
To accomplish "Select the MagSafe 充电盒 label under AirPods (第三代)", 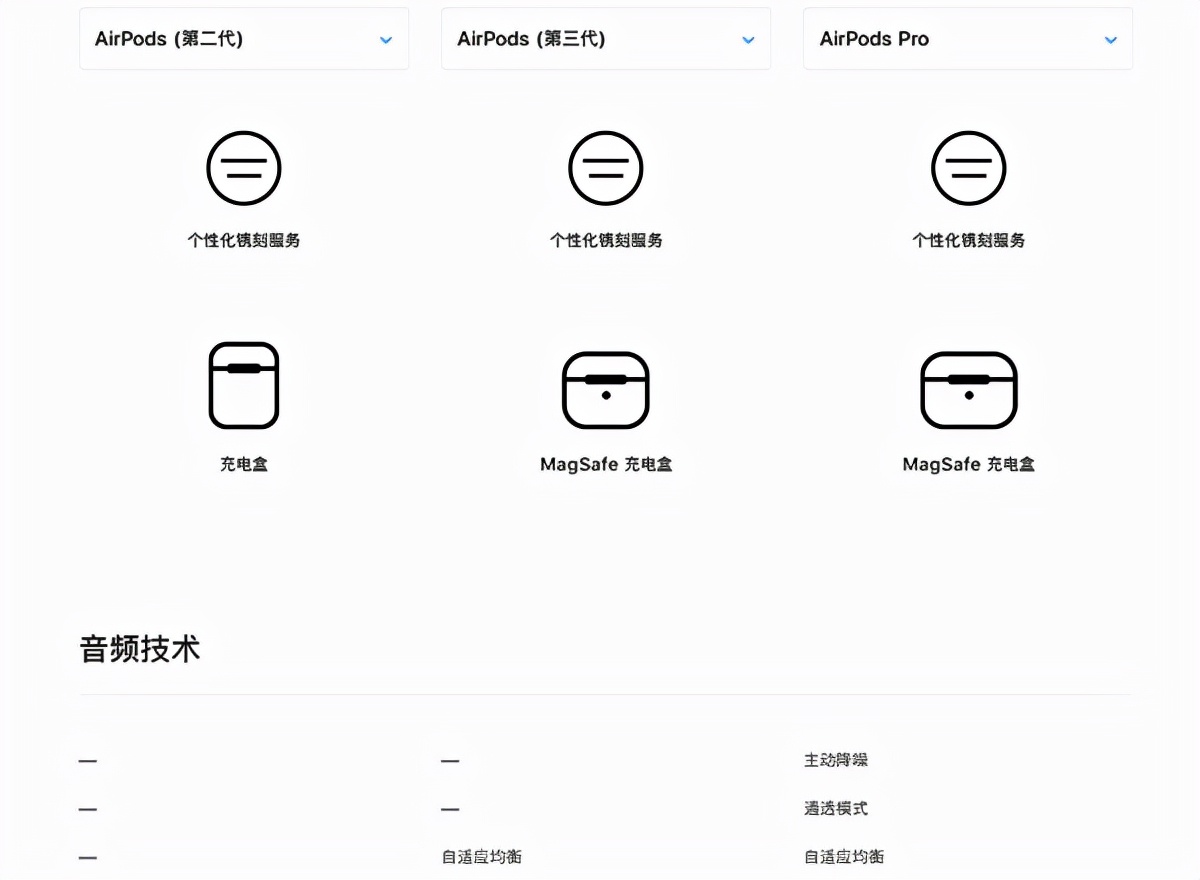I will tap(606, 465).
